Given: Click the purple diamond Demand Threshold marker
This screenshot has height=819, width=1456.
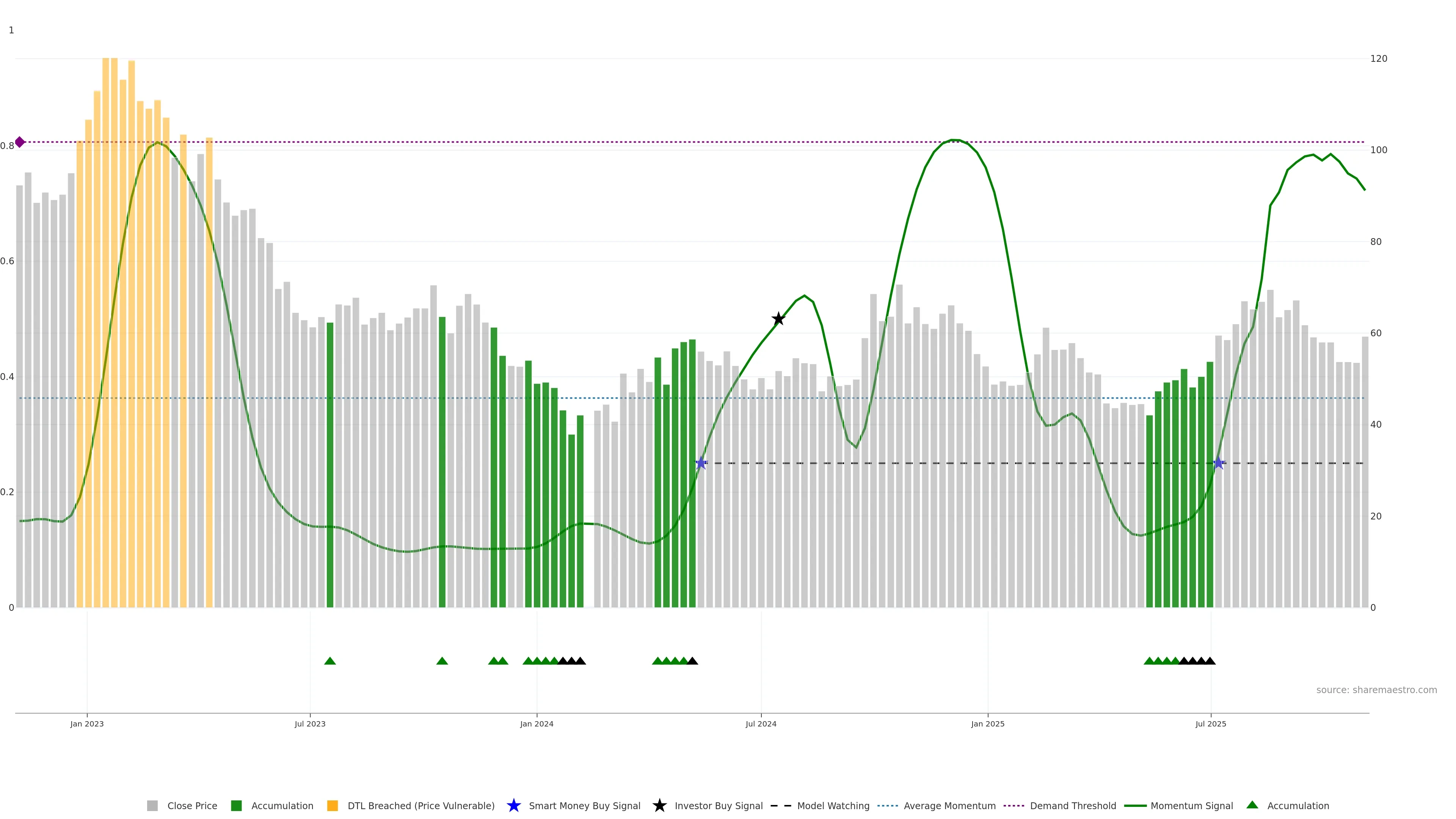Looking at the screenshot, I should coord(20,142).
